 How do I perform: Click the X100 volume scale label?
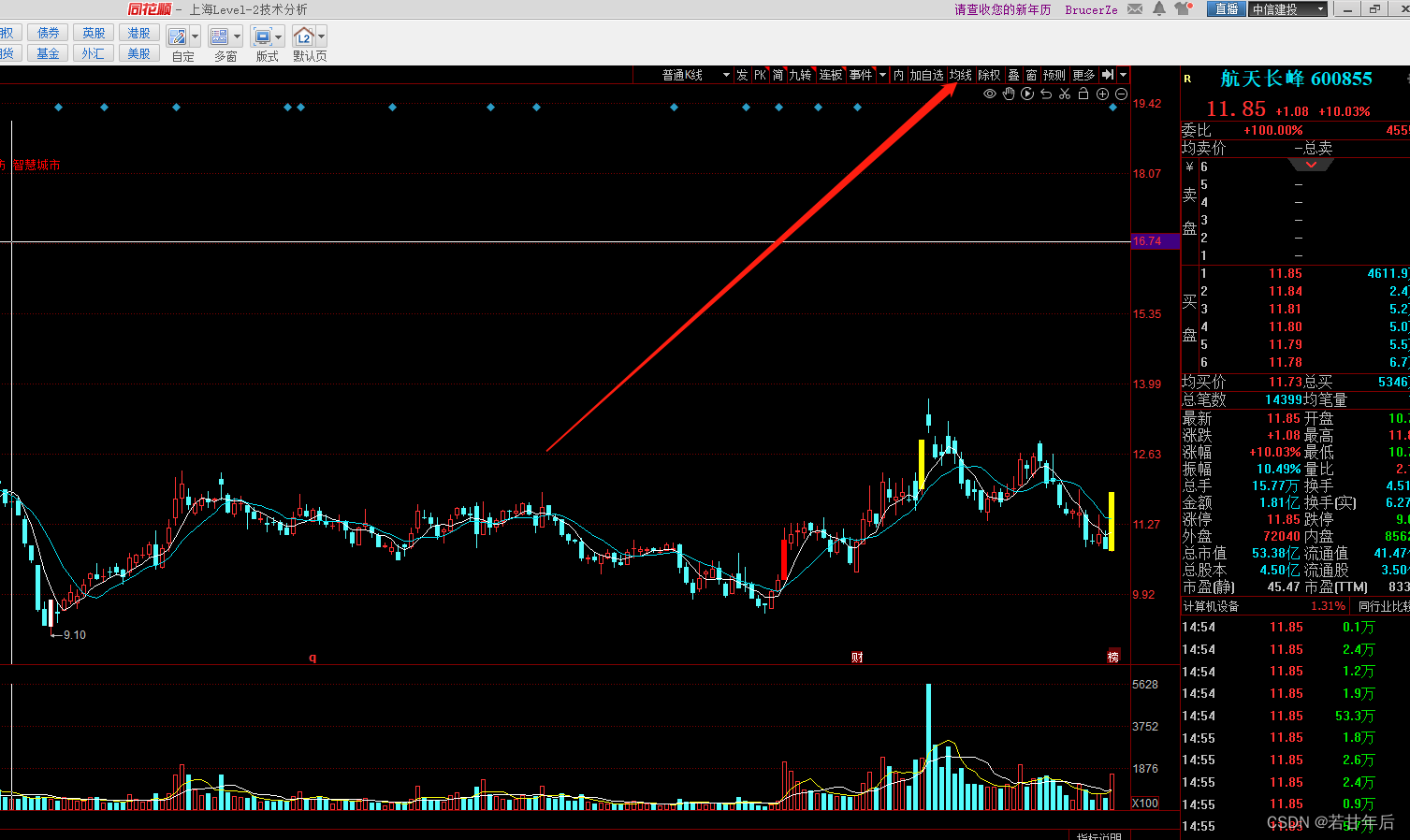(1145, 803)
